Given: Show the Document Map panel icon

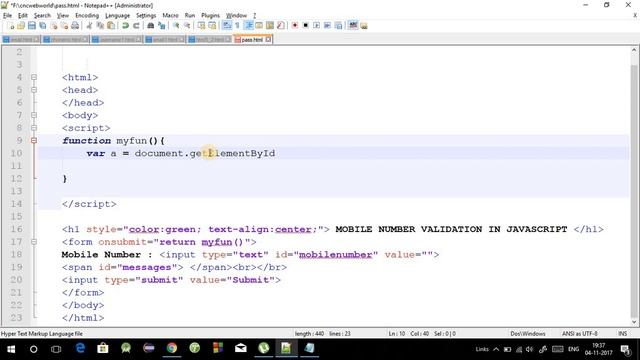Looking at the screenshot, I should pos(270,25).
